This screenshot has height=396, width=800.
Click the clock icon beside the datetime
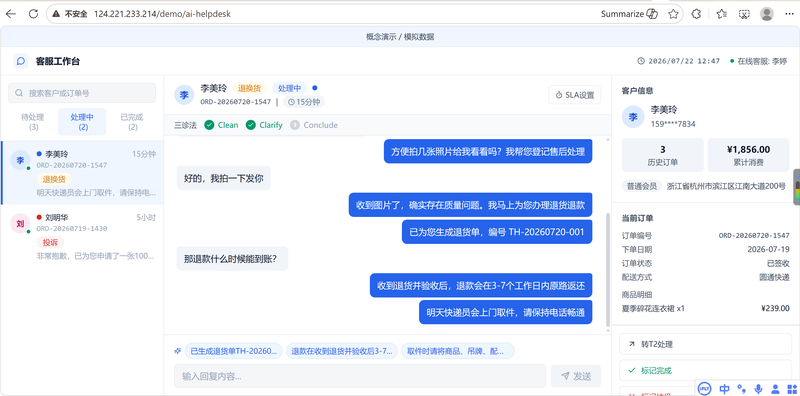click(x=641, y=61)
